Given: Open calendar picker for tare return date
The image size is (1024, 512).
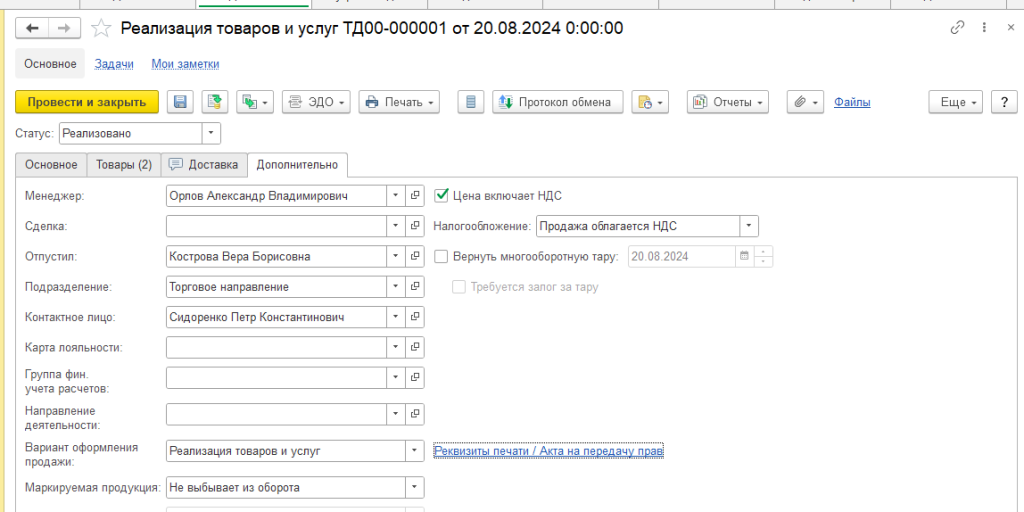Looking at the screenshot, I should [743, 256].
